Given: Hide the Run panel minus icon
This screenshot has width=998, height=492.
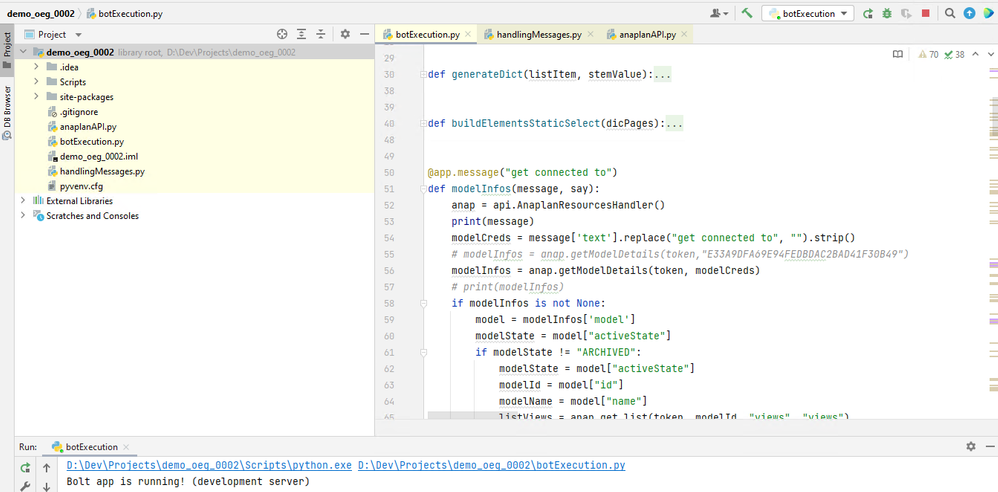Looking at the screenshot, I should [x=990, y=447].
